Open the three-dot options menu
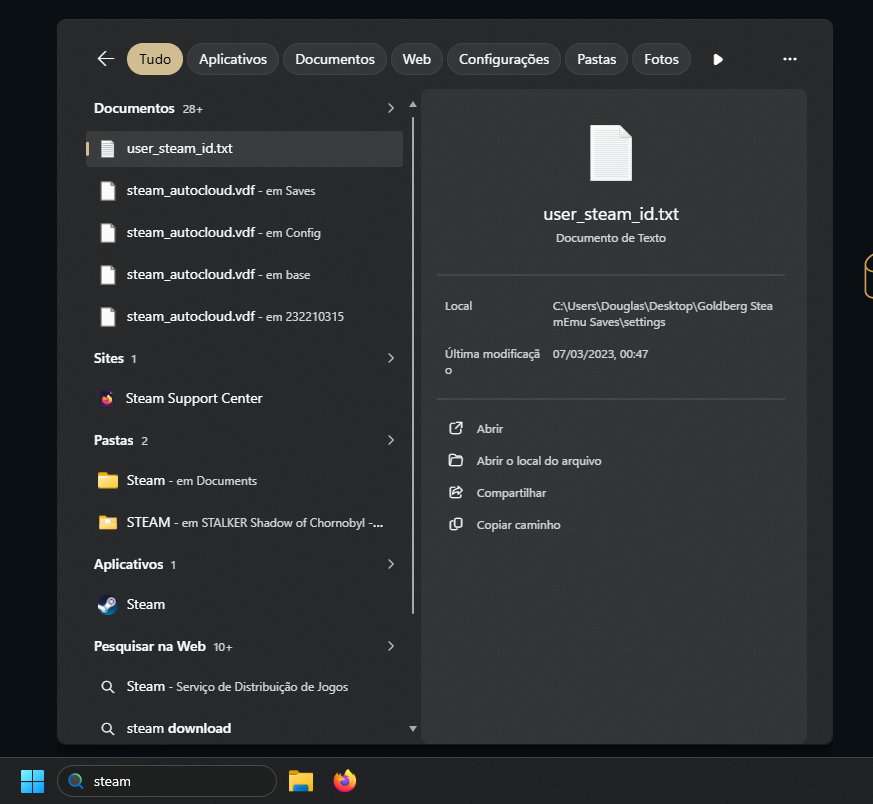Viewport: 873px width, 804px height. point(789,59)
